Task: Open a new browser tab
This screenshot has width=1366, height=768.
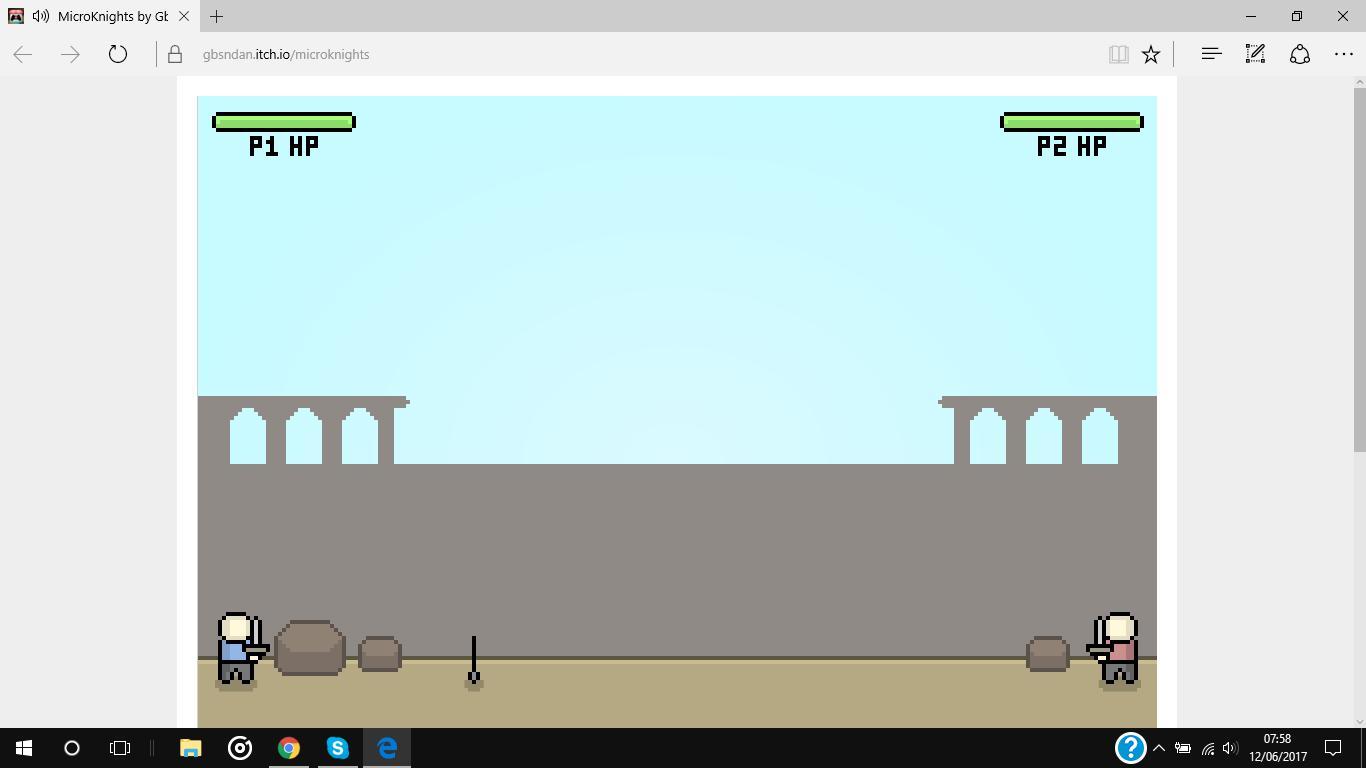Action: click(216, 16)
